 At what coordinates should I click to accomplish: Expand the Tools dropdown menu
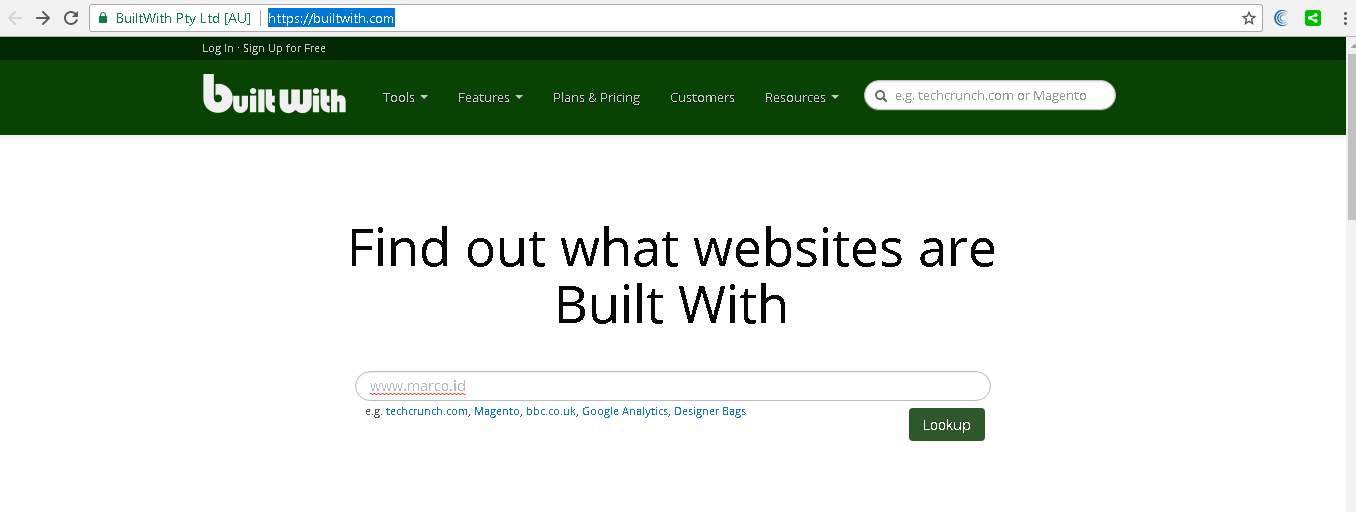[405, 97]
